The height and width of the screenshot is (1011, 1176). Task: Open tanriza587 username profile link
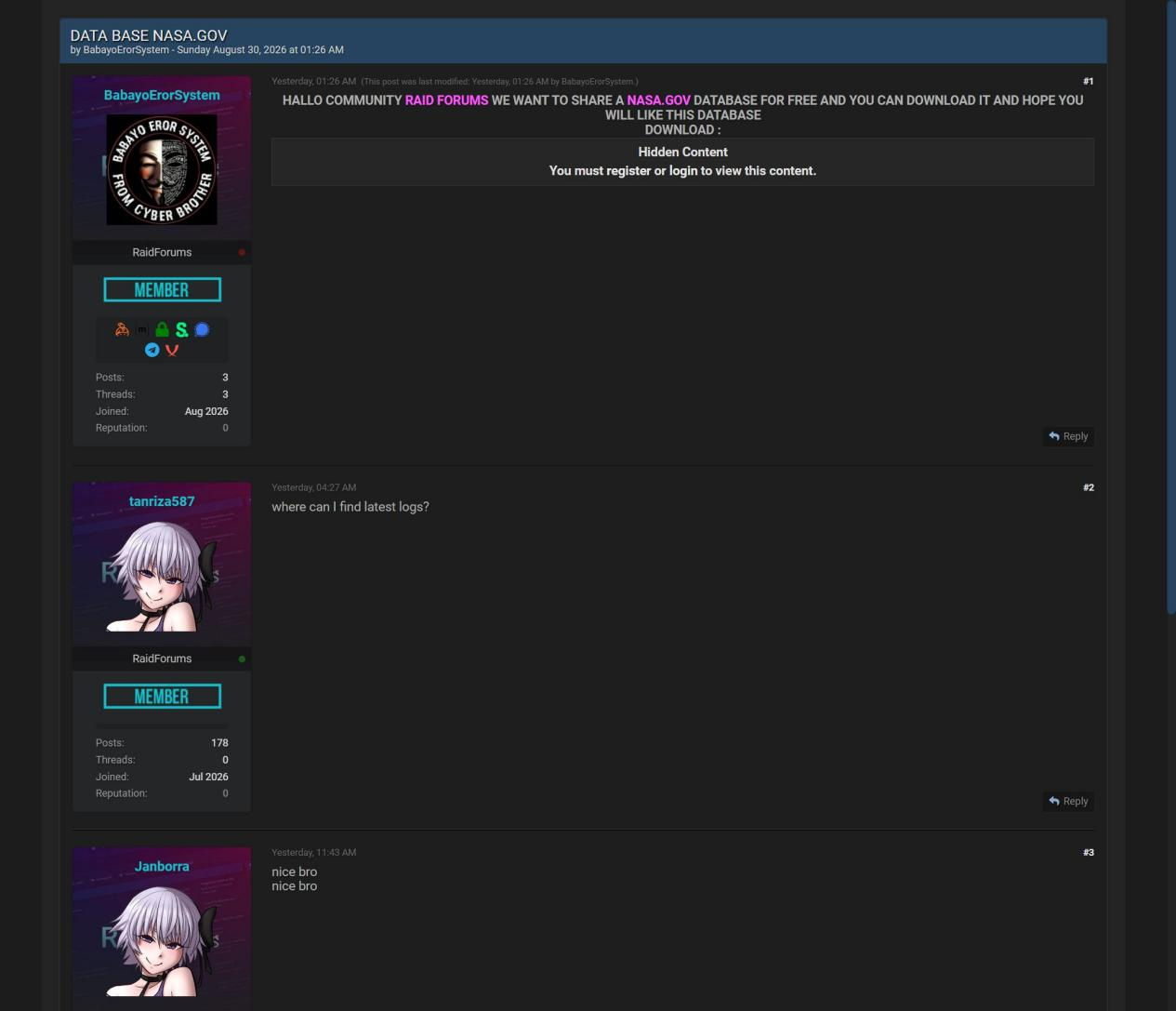[162, 501]
